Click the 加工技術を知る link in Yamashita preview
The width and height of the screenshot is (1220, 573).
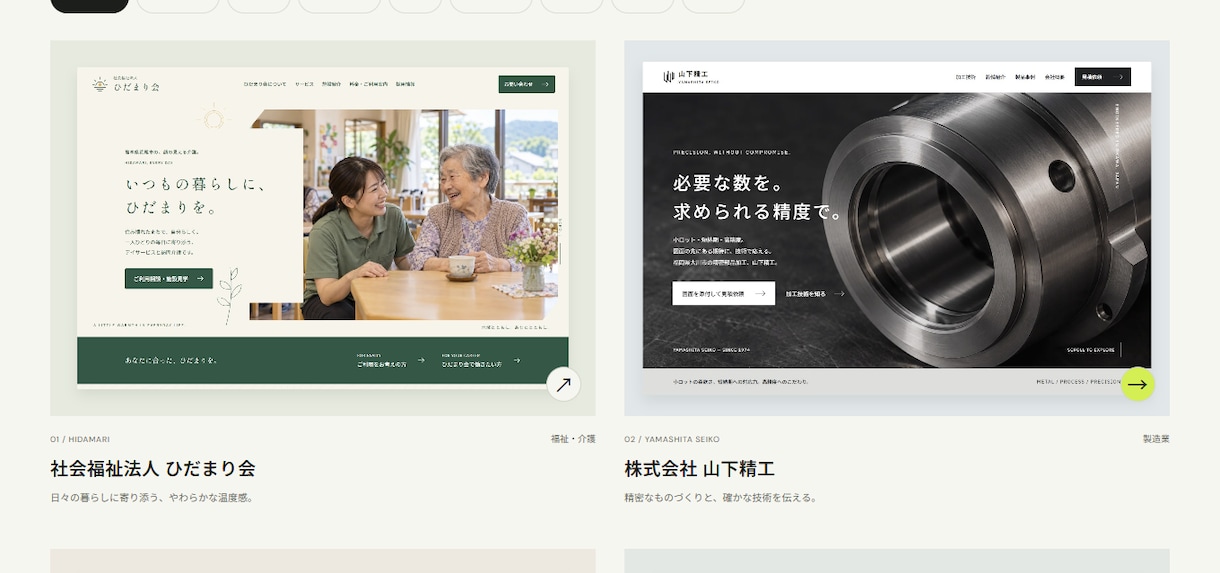(x=815, y=294)
